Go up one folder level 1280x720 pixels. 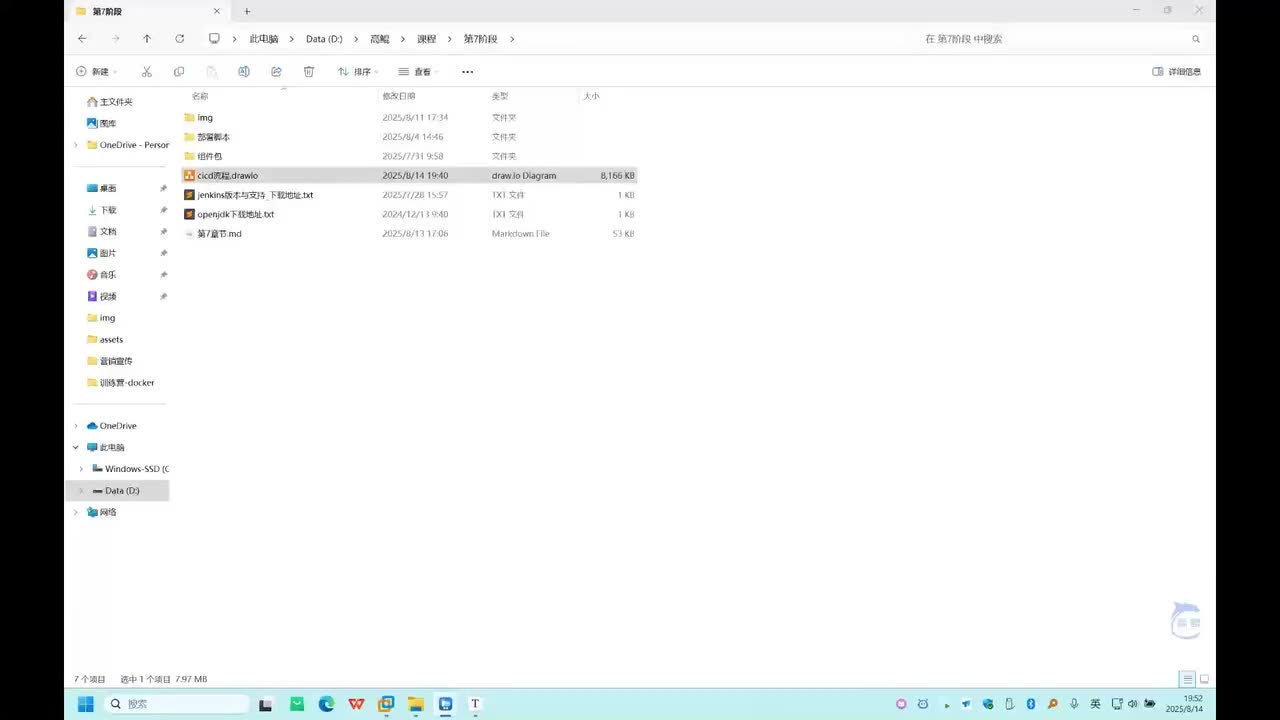147,39
